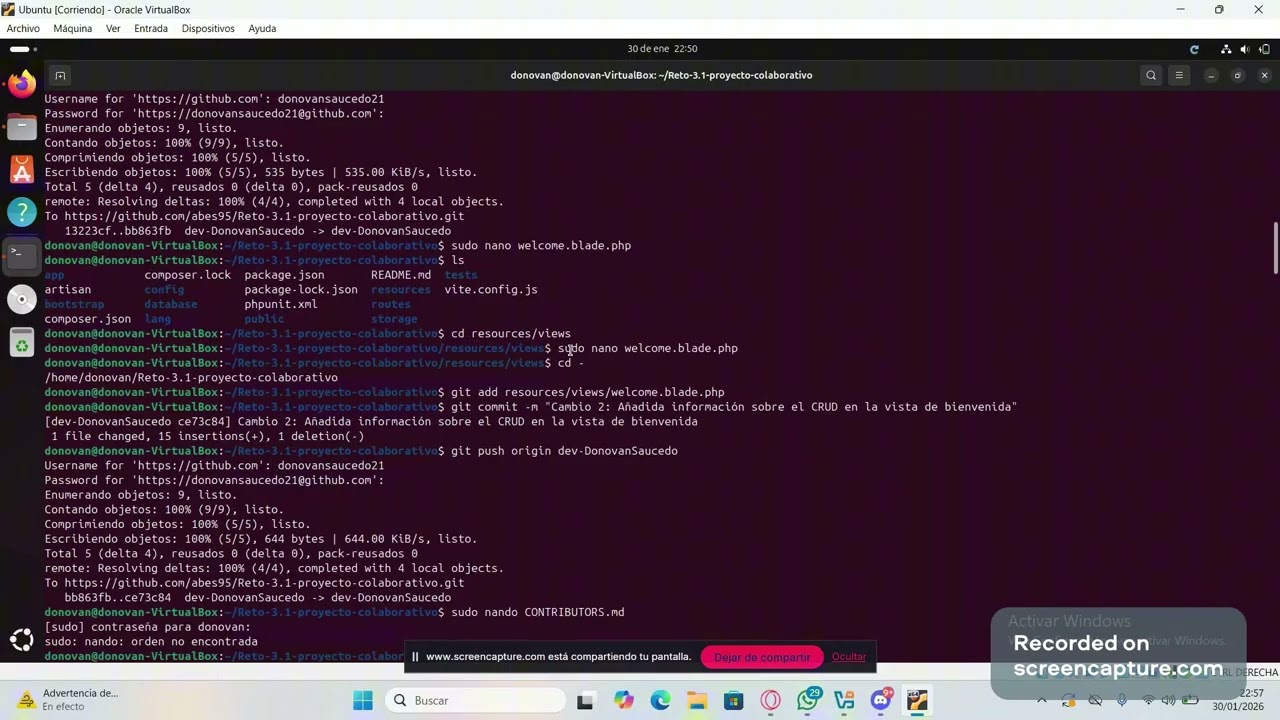
Task: Click '1 file changed, 15 insertions(+), 1 deletion(-)' line
Action: [207, 436]
